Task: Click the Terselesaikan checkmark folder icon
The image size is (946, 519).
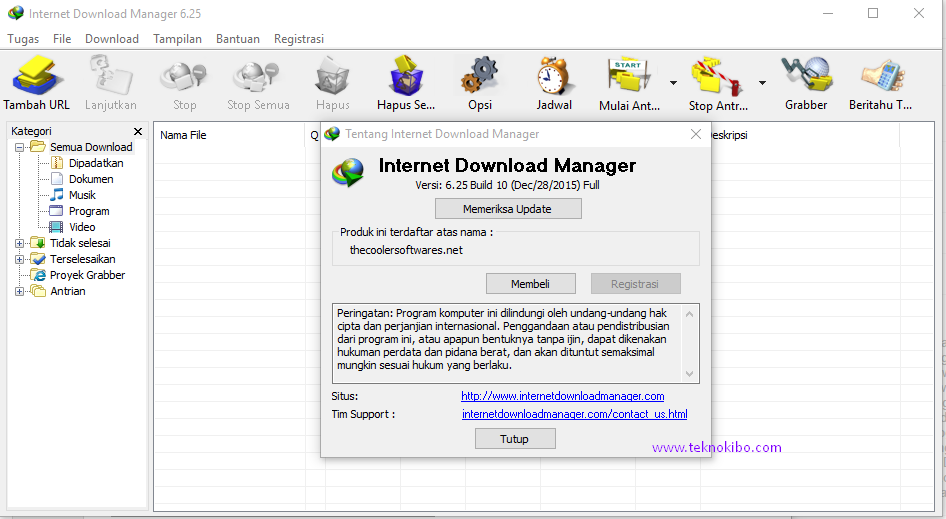Action: pyautogui.click(x=38, y=259)
